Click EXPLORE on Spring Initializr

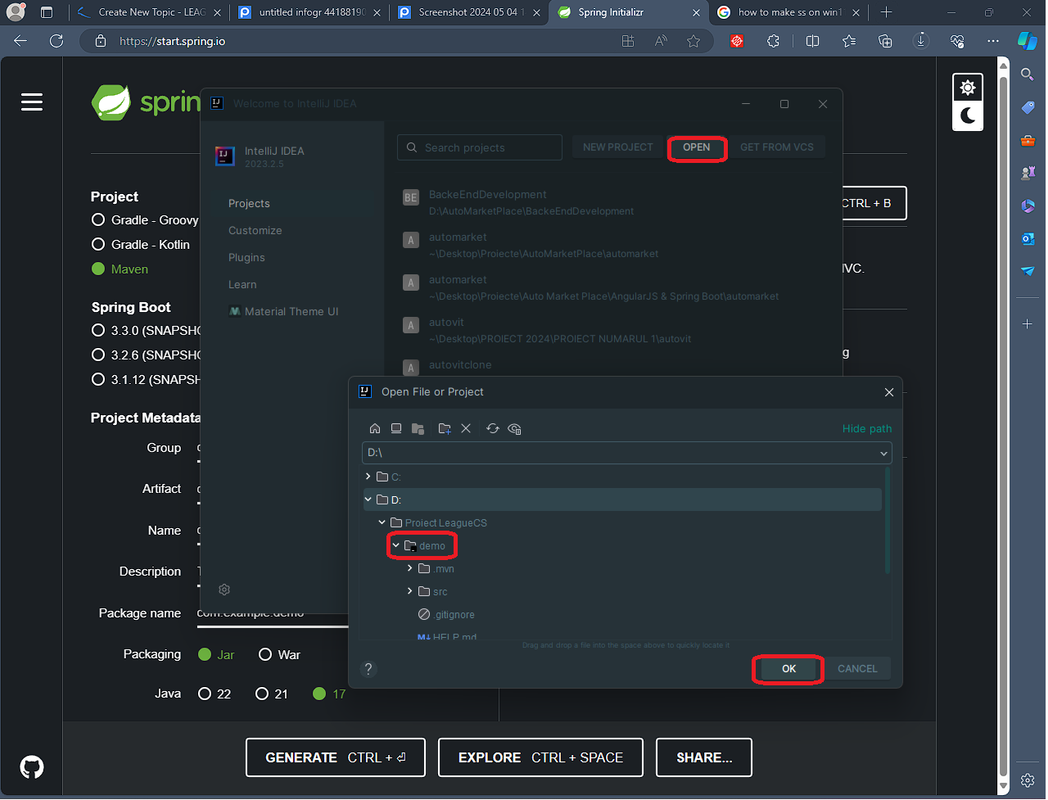pos(540,757)
